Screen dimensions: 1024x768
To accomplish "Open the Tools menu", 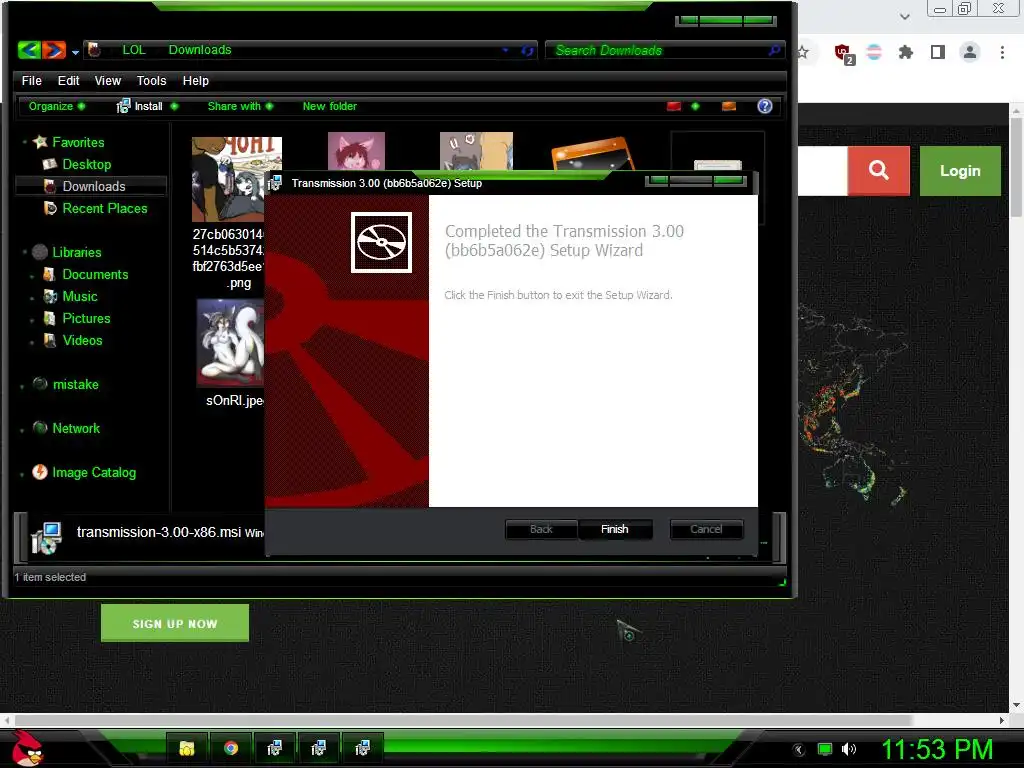I will click(152, 80).
